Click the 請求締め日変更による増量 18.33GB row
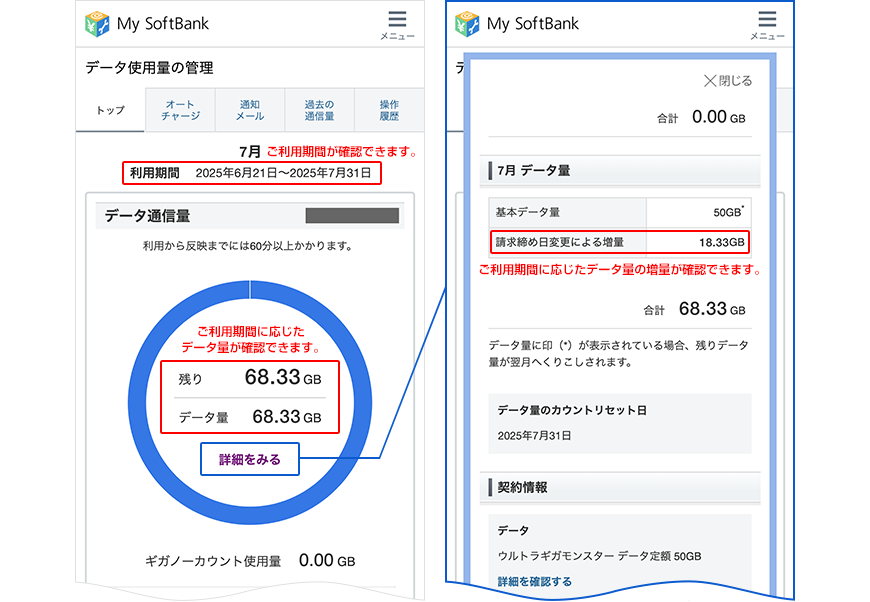Viewport: 870px width, 602px height. click(620, 242)
